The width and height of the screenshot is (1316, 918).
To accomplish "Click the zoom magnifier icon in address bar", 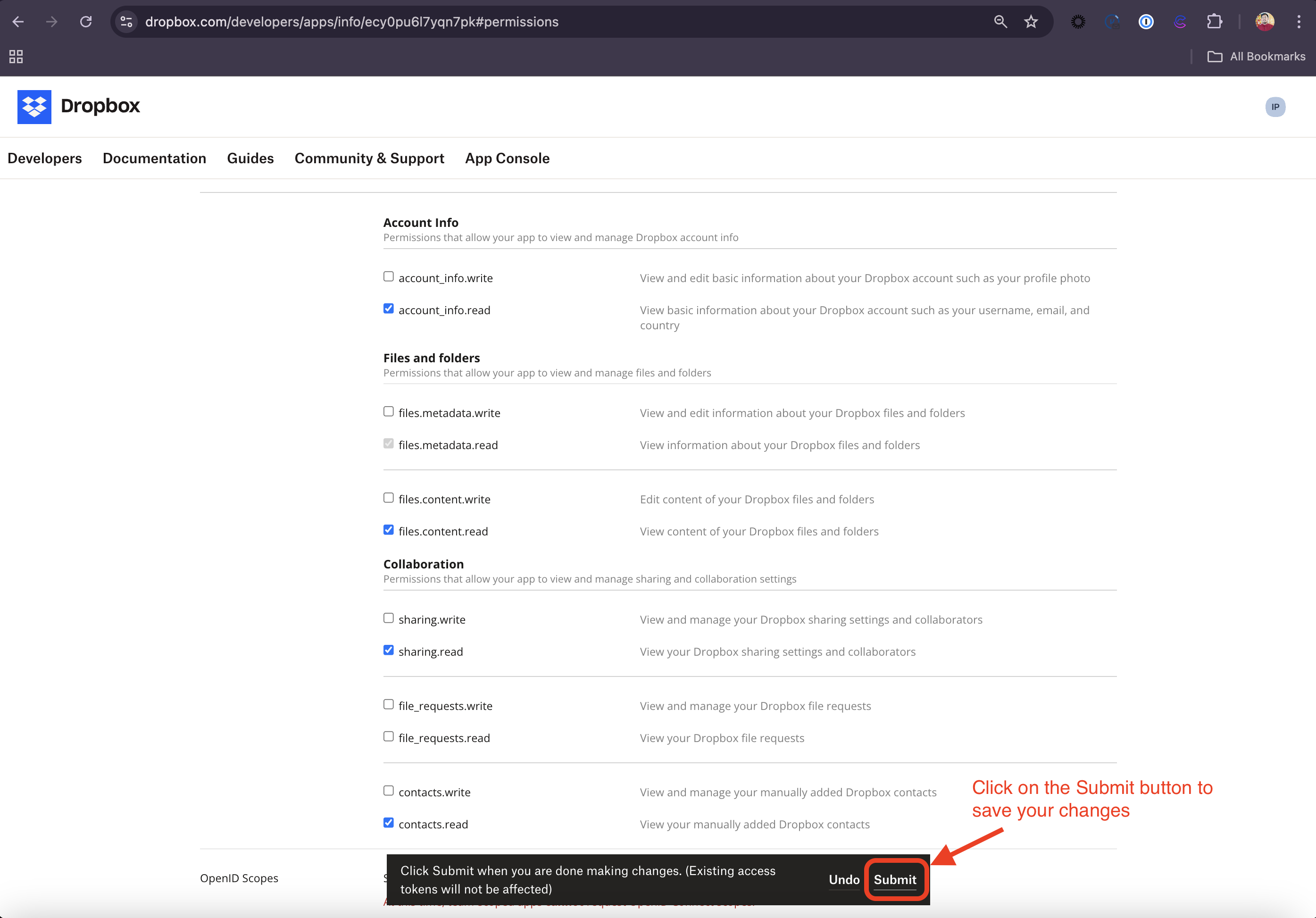I will (1000, 22).
